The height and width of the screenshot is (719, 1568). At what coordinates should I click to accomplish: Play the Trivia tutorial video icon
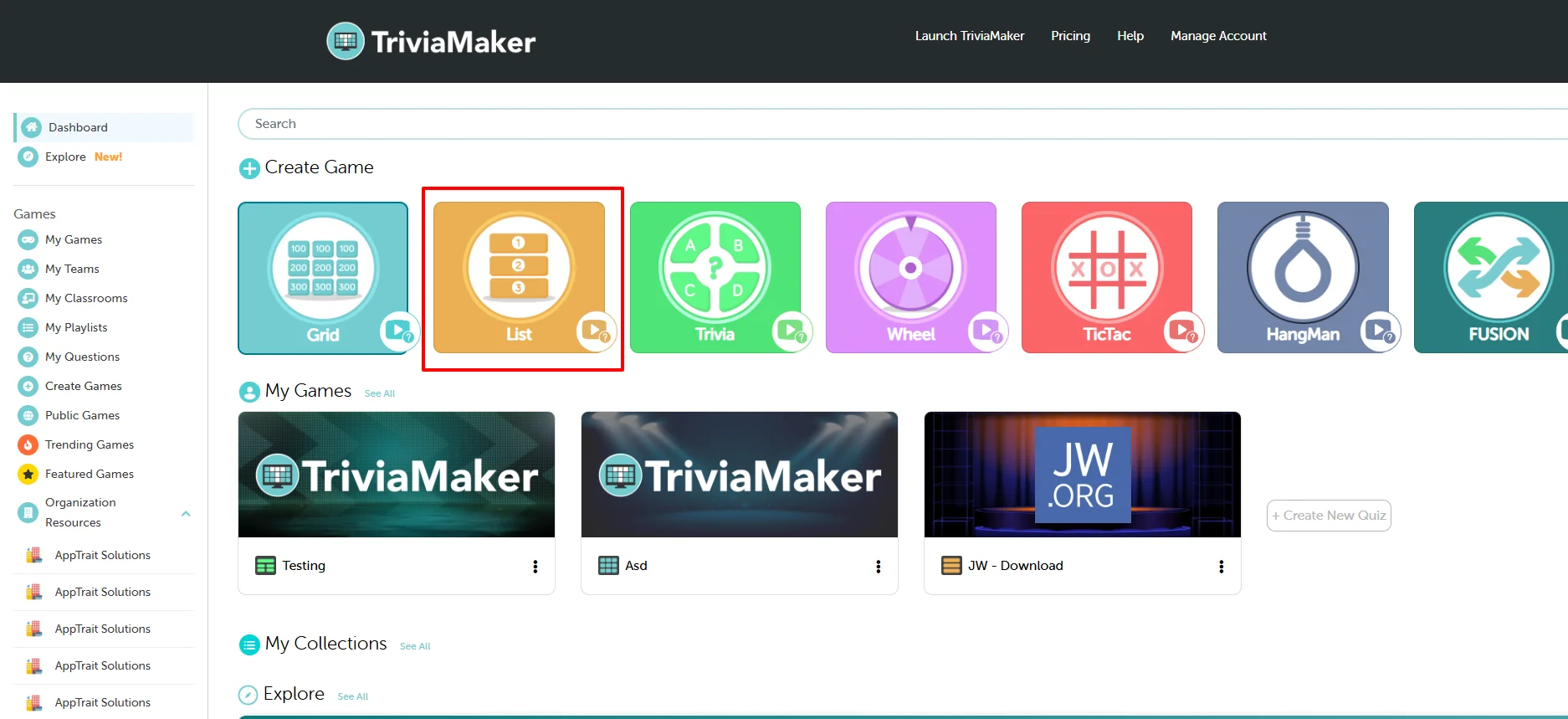[792, 331]
